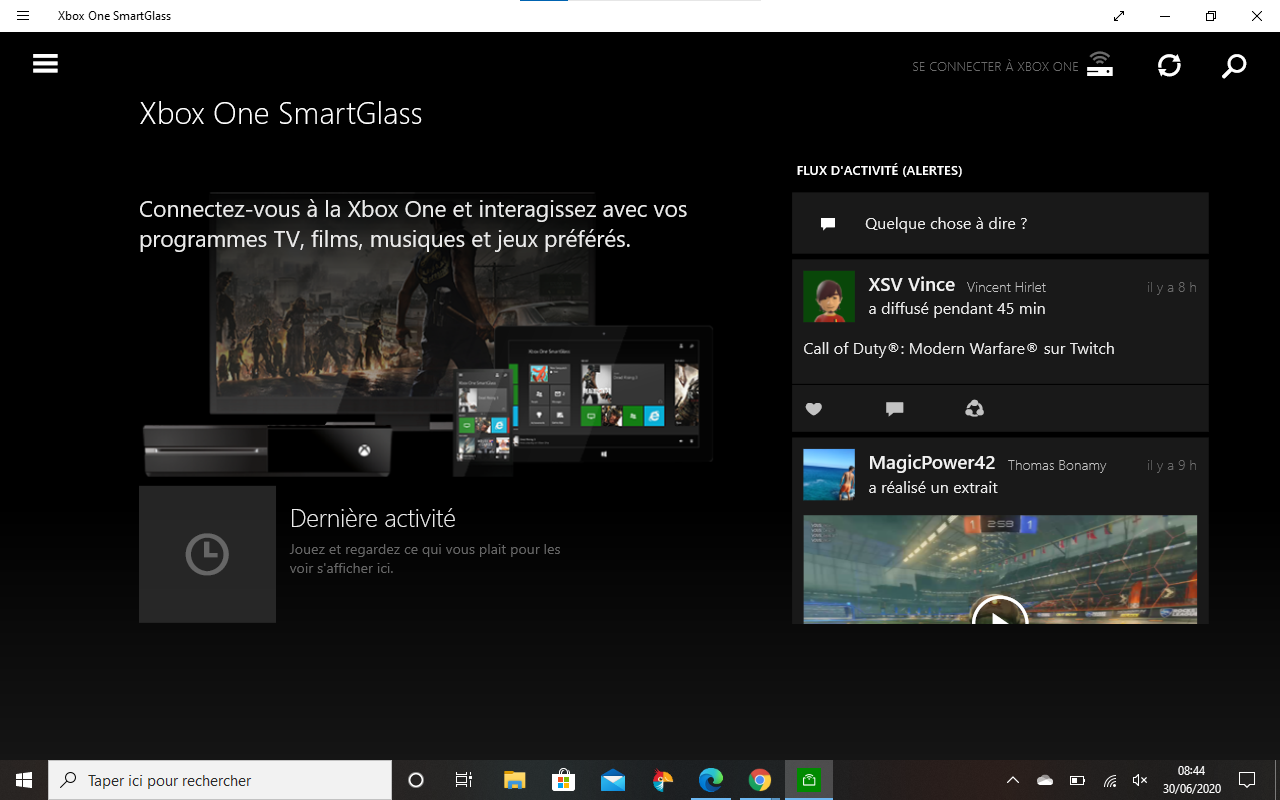The width and height of the screenshot is (1280, 800).
Task: Click the Quelque chose à dire field
Action: [x=1000, y=223]
